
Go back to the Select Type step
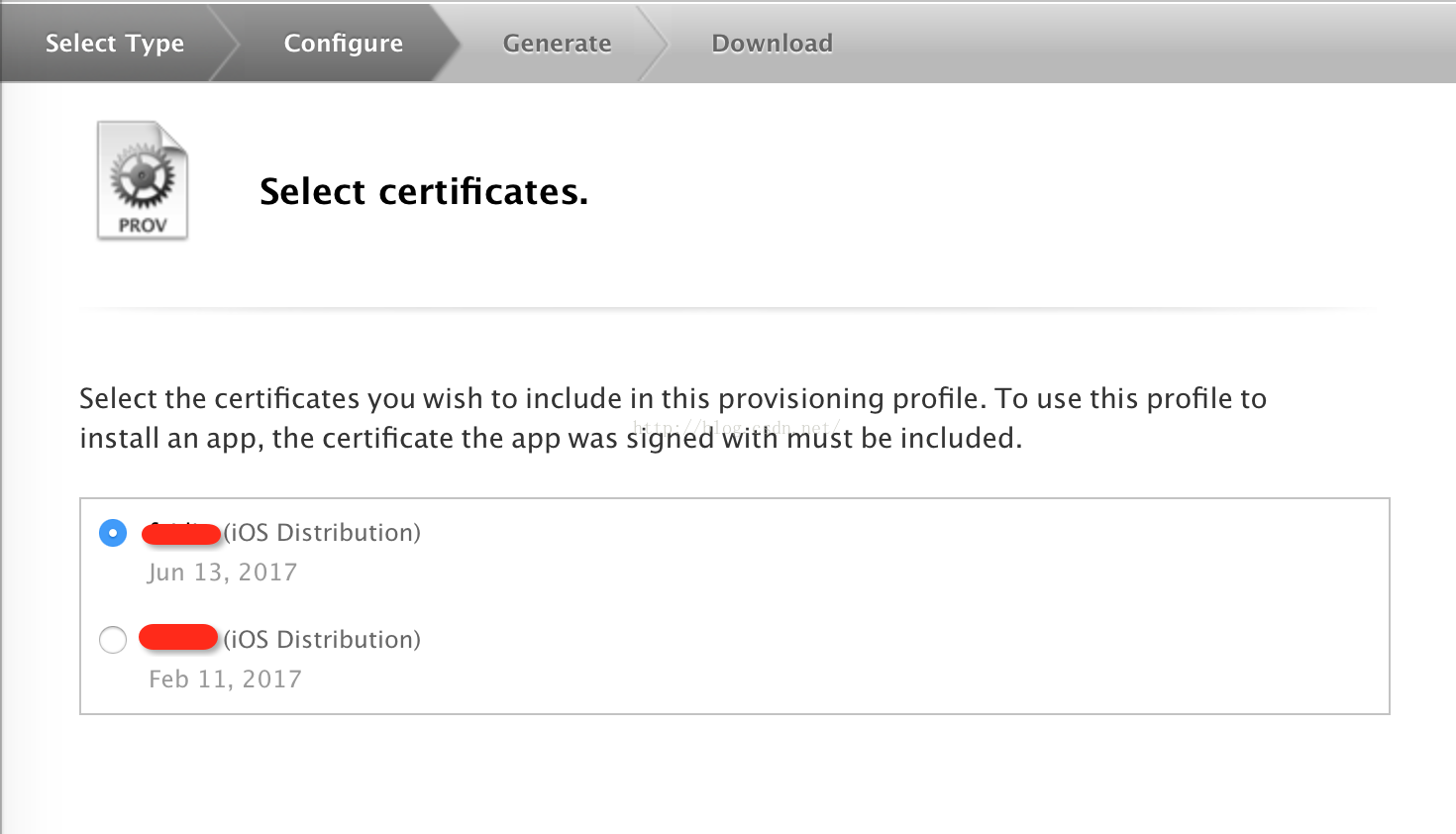(115, 44)
